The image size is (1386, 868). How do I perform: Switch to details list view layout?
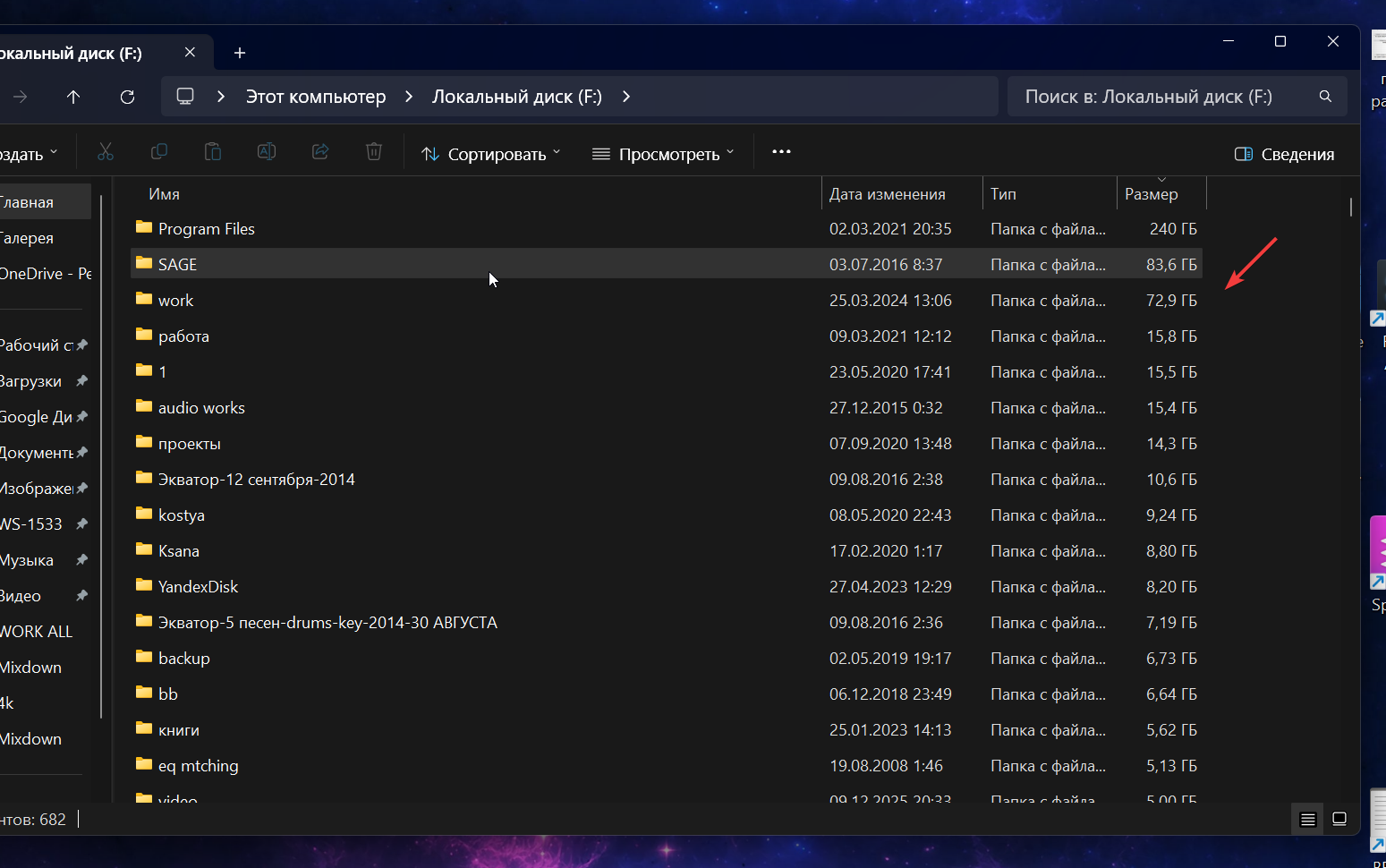click(1308, 819)
